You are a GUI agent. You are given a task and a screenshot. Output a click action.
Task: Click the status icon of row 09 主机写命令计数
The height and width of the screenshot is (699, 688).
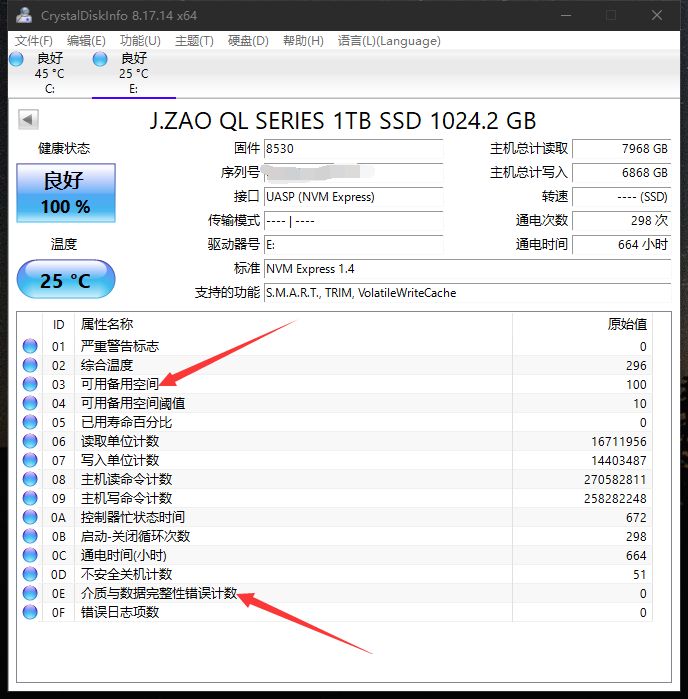(30, 498)
